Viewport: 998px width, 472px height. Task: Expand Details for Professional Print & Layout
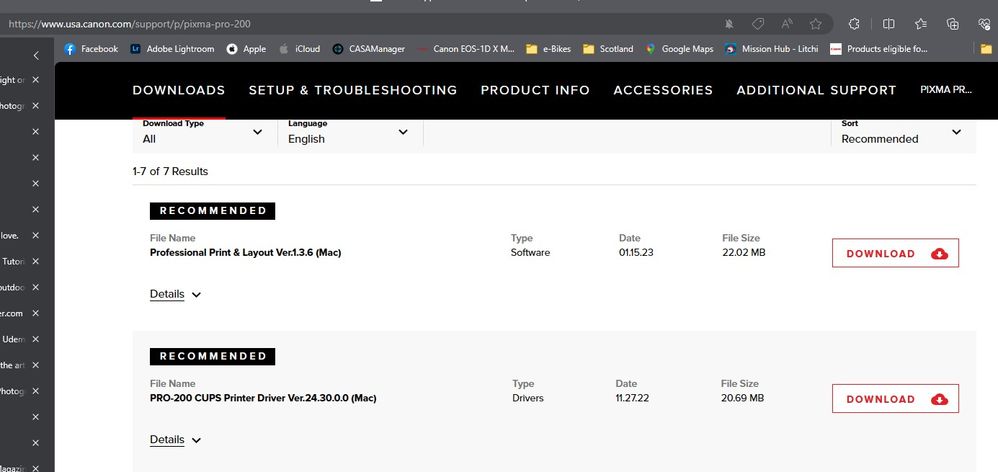point(175,295)
